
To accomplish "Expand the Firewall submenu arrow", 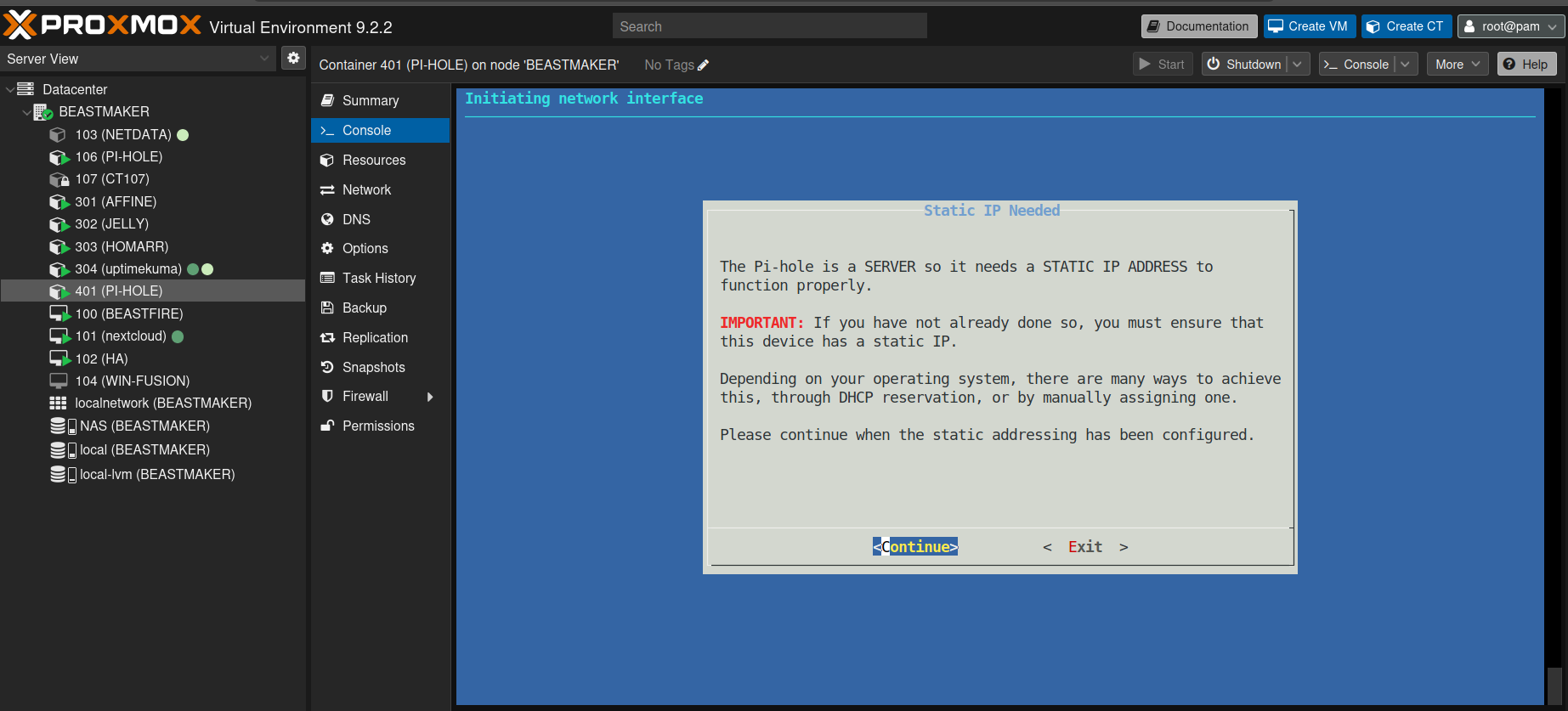I will tap(430, 397).
